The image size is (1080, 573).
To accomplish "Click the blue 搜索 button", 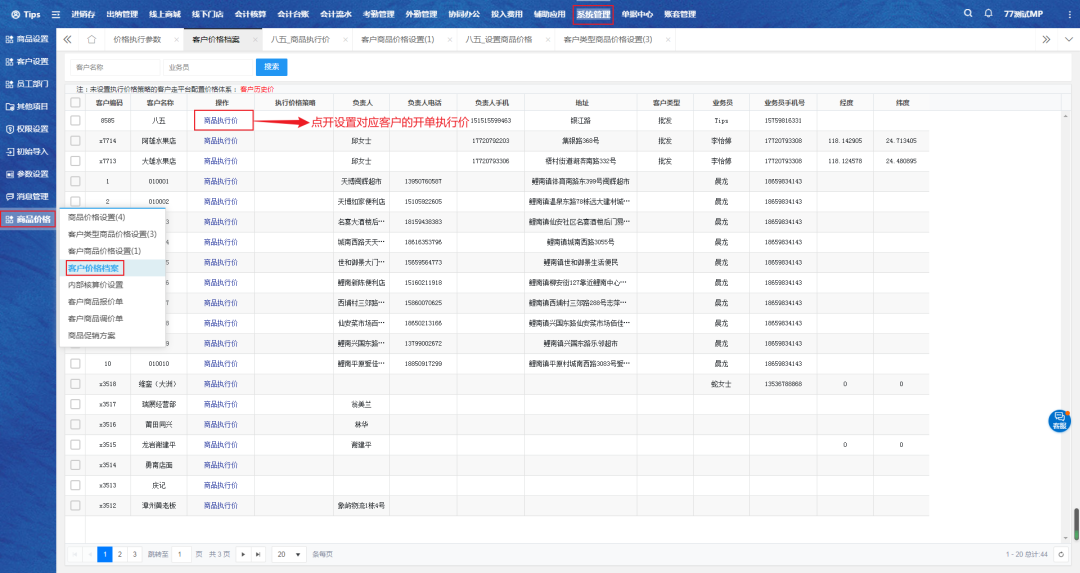I will click(x=271, y=67).
